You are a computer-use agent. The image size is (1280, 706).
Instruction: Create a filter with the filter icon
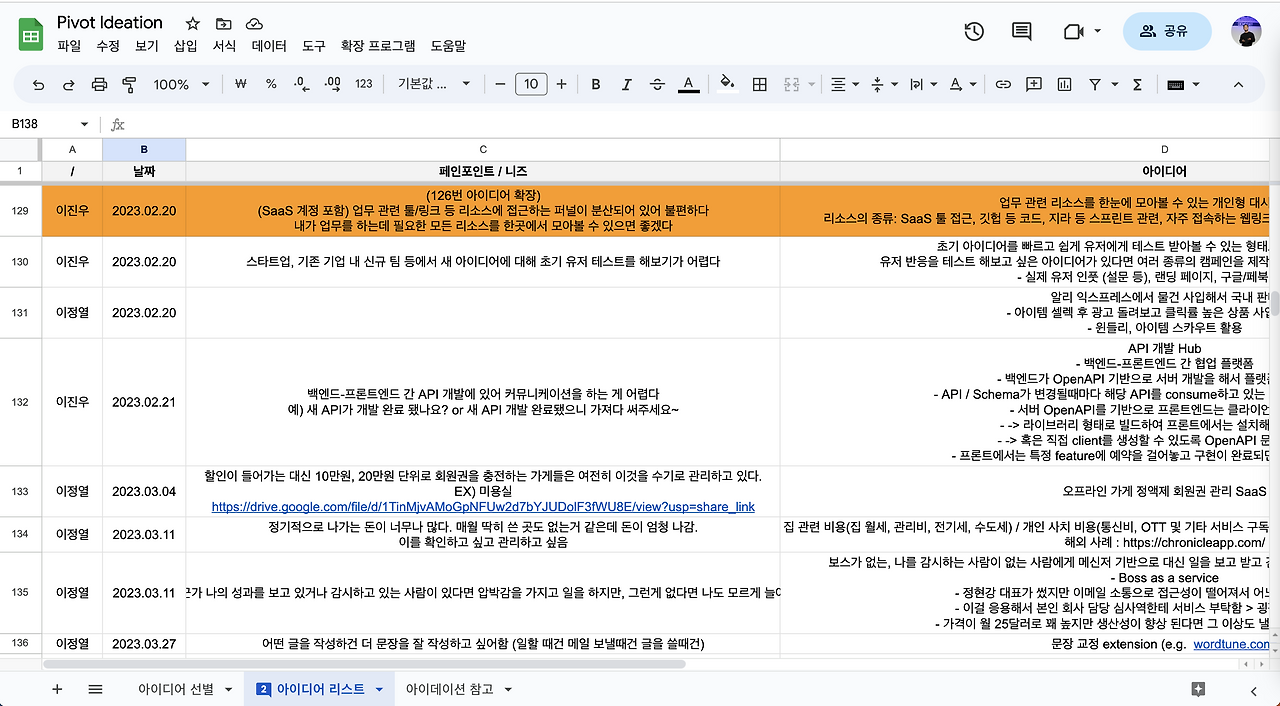[1092, 84]
